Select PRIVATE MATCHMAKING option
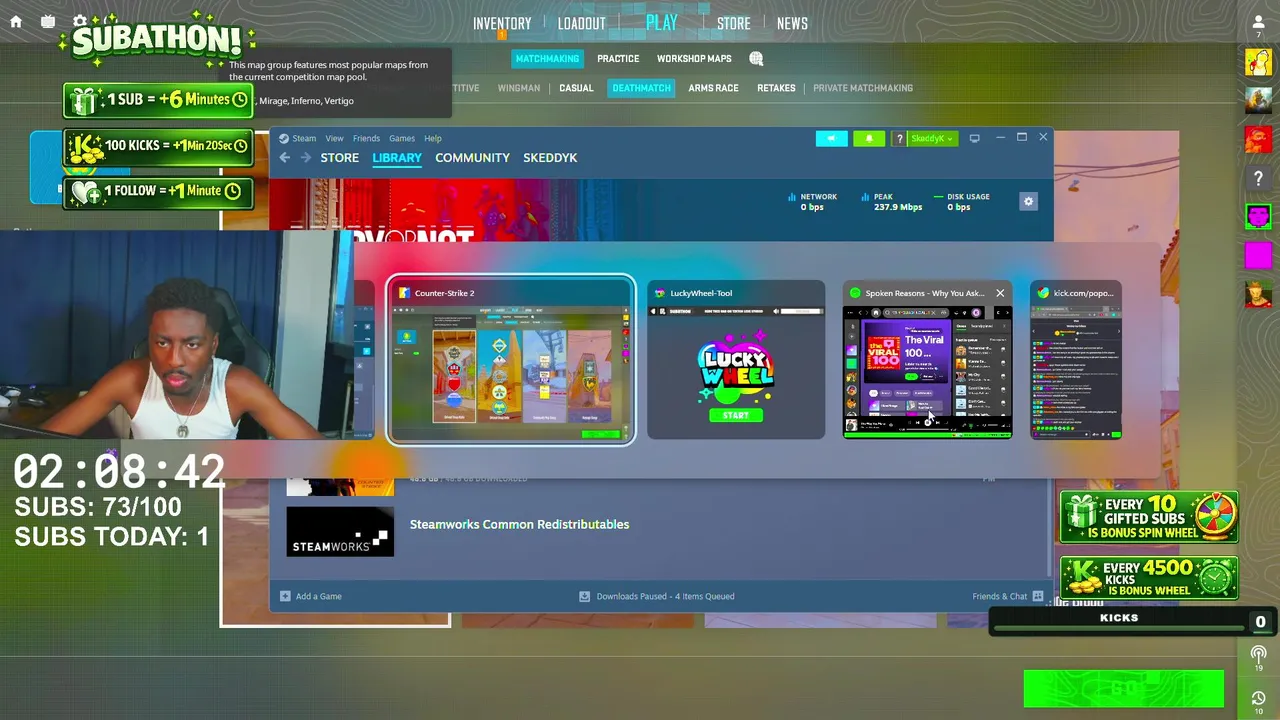Viewport: 1280px width, 720px height. click(x=863, y=88)
